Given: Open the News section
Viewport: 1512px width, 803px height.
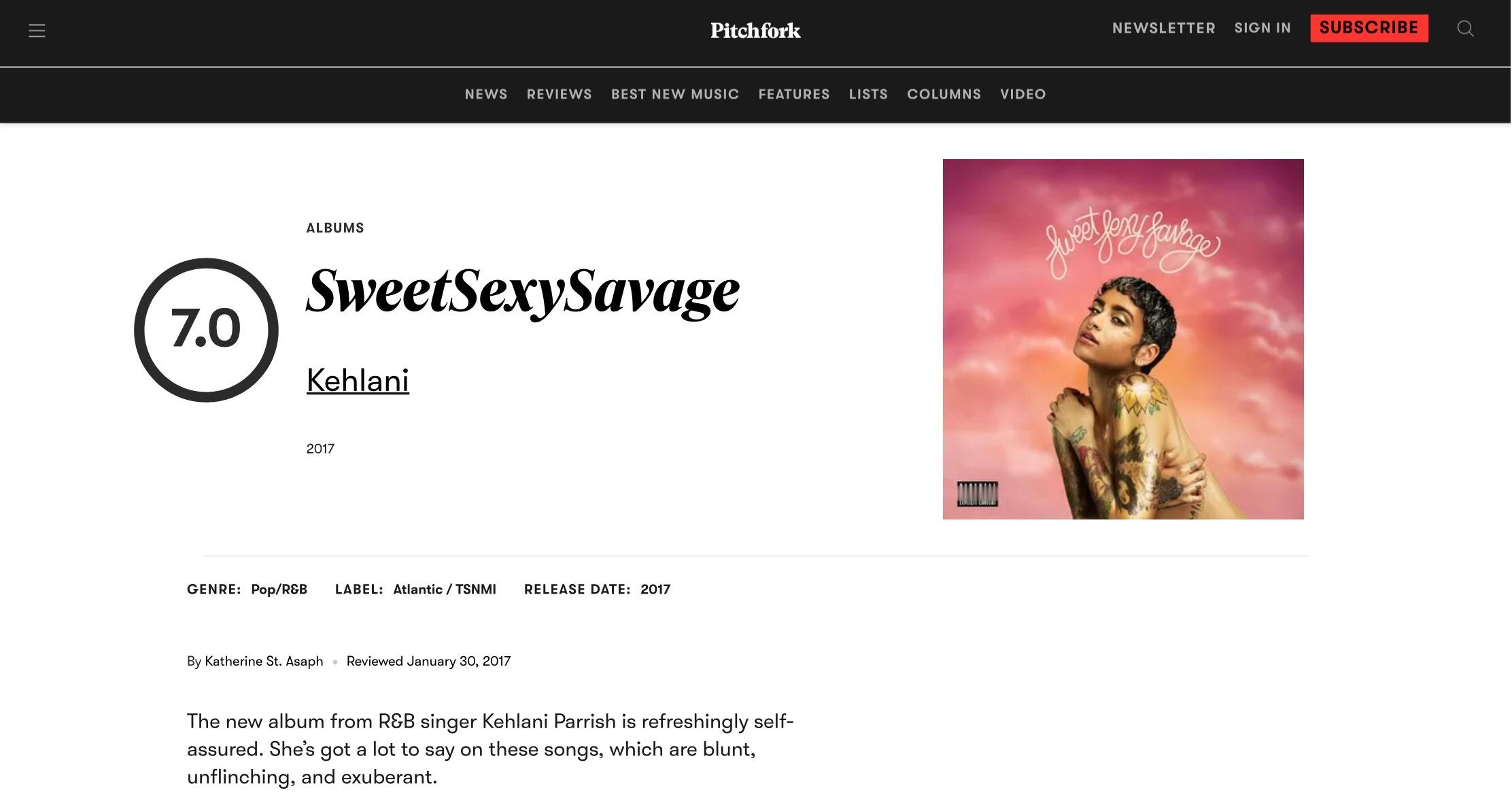Looking at the screenshot, I should pyautogui.click(x=486, y=95).
